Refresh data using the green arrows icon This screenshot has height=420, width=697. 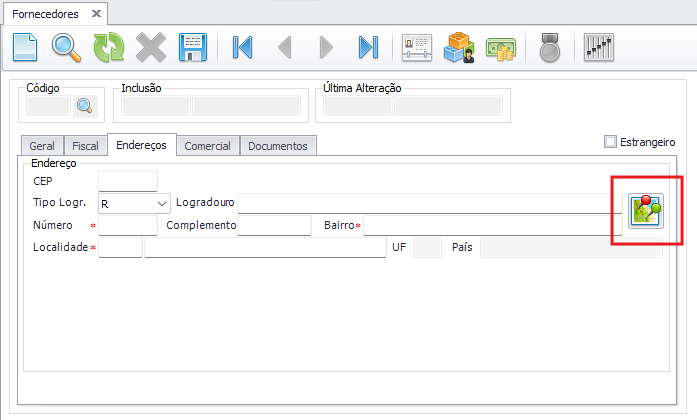(x=107, y=47)
